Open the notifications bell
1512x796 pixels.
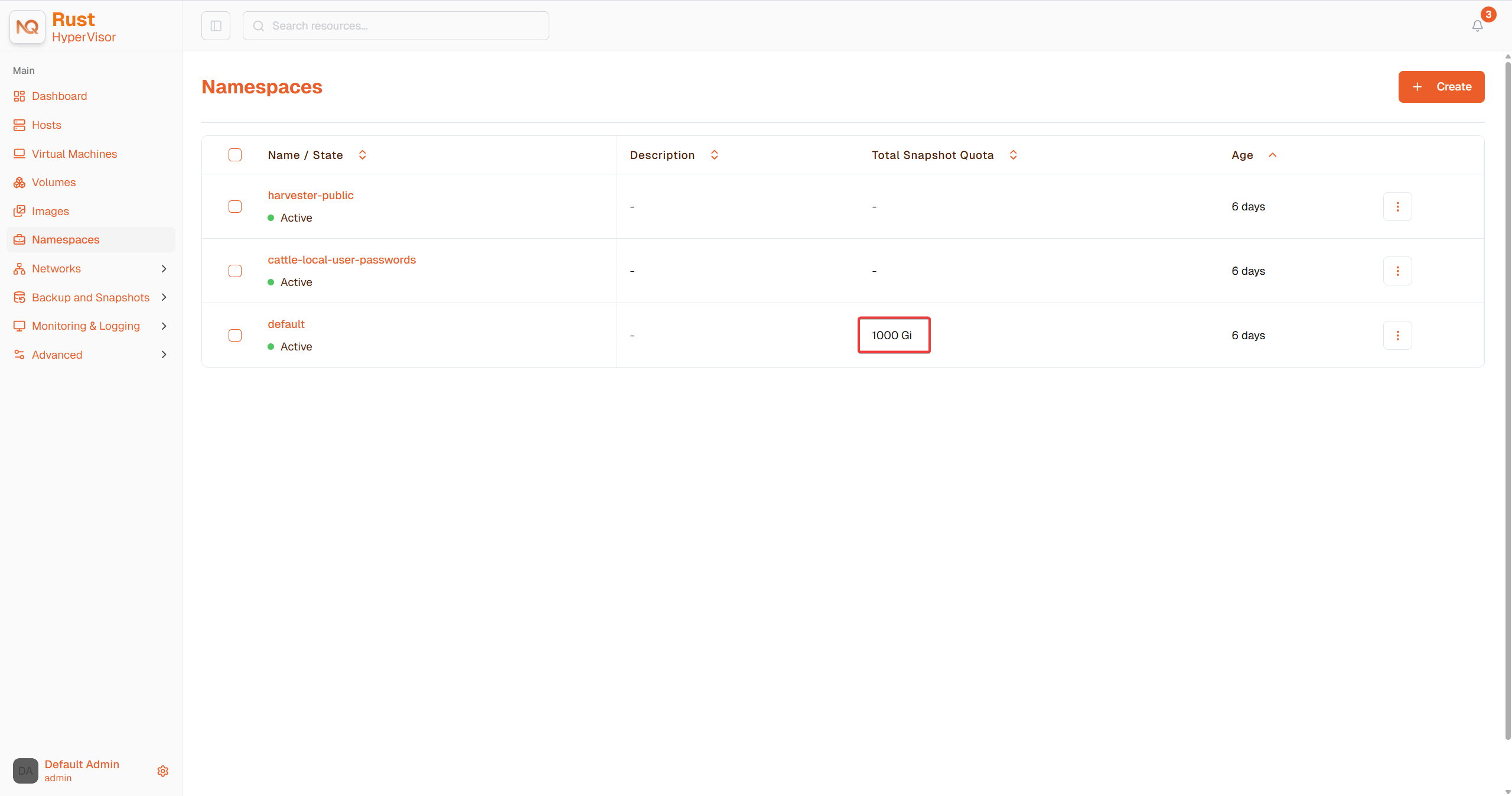(1477, 26)
